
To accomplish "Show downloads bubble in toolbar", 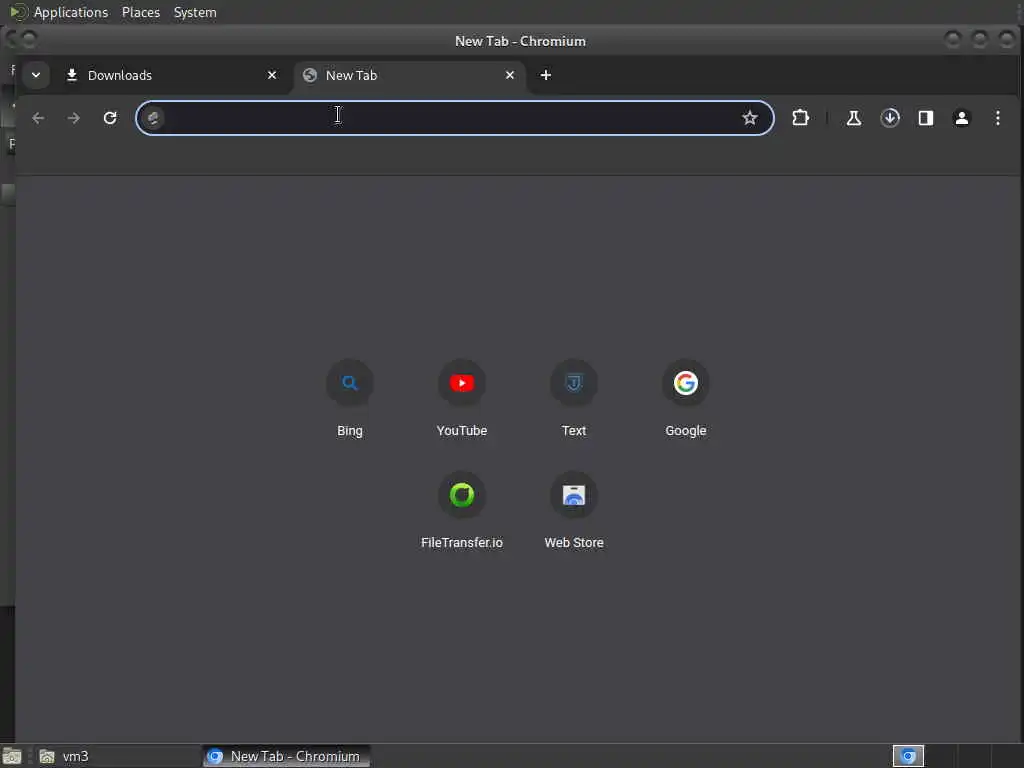I will click(x=890, y=118).
